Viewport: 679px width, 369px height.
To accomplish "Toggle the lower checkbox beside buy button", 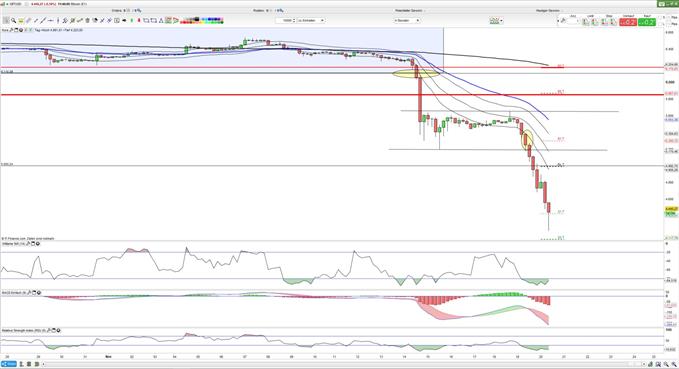I will [x=660, y=24].
